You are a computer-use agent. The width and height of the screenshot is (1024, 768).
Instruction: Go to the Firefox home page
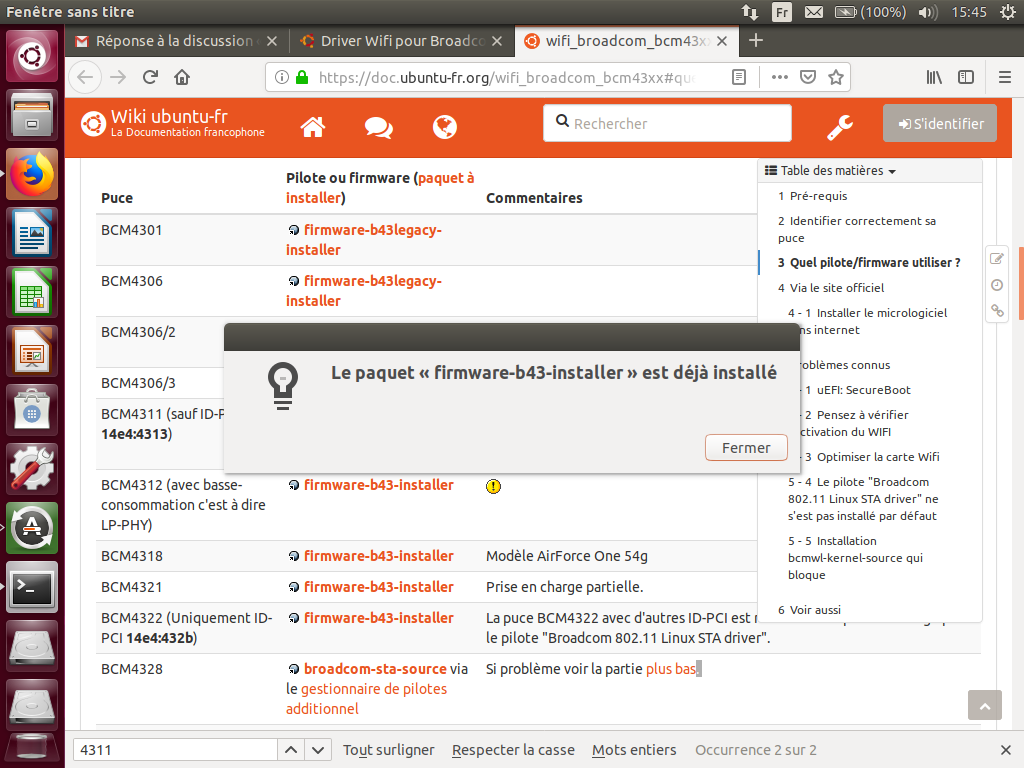click(182, 78)
